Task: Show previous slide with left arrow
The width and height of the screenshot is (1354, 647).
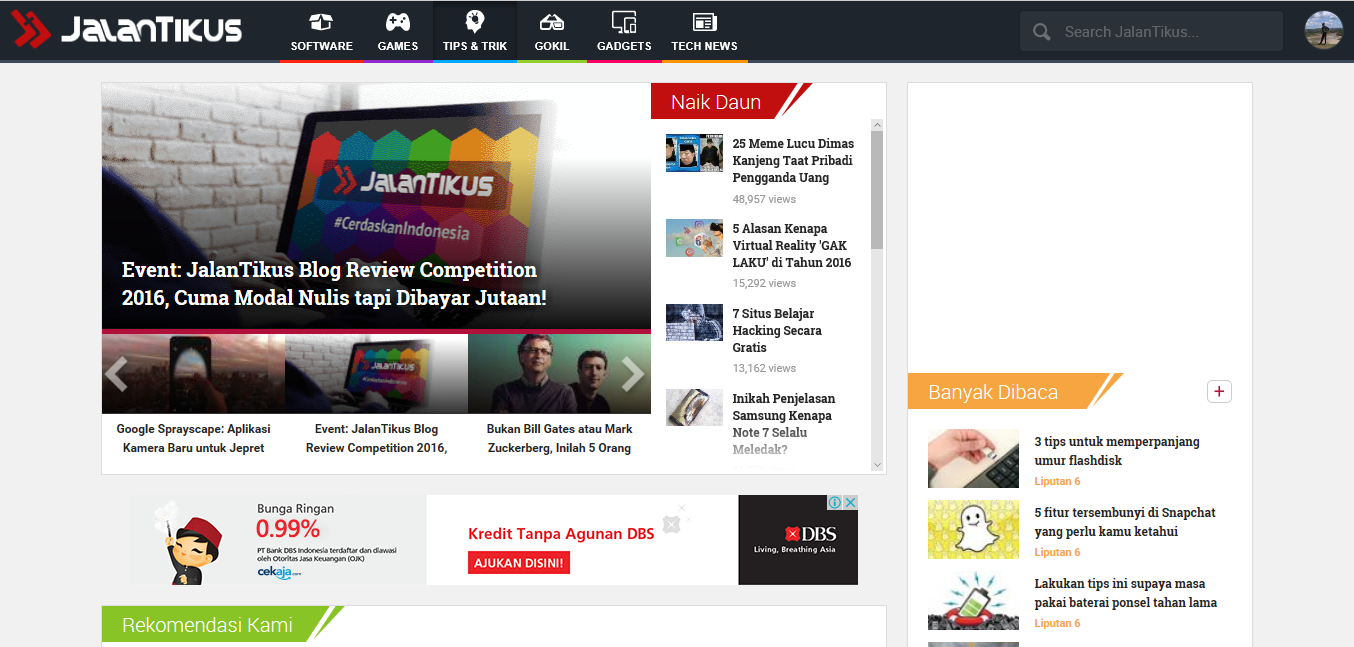Action: (116, 374)
